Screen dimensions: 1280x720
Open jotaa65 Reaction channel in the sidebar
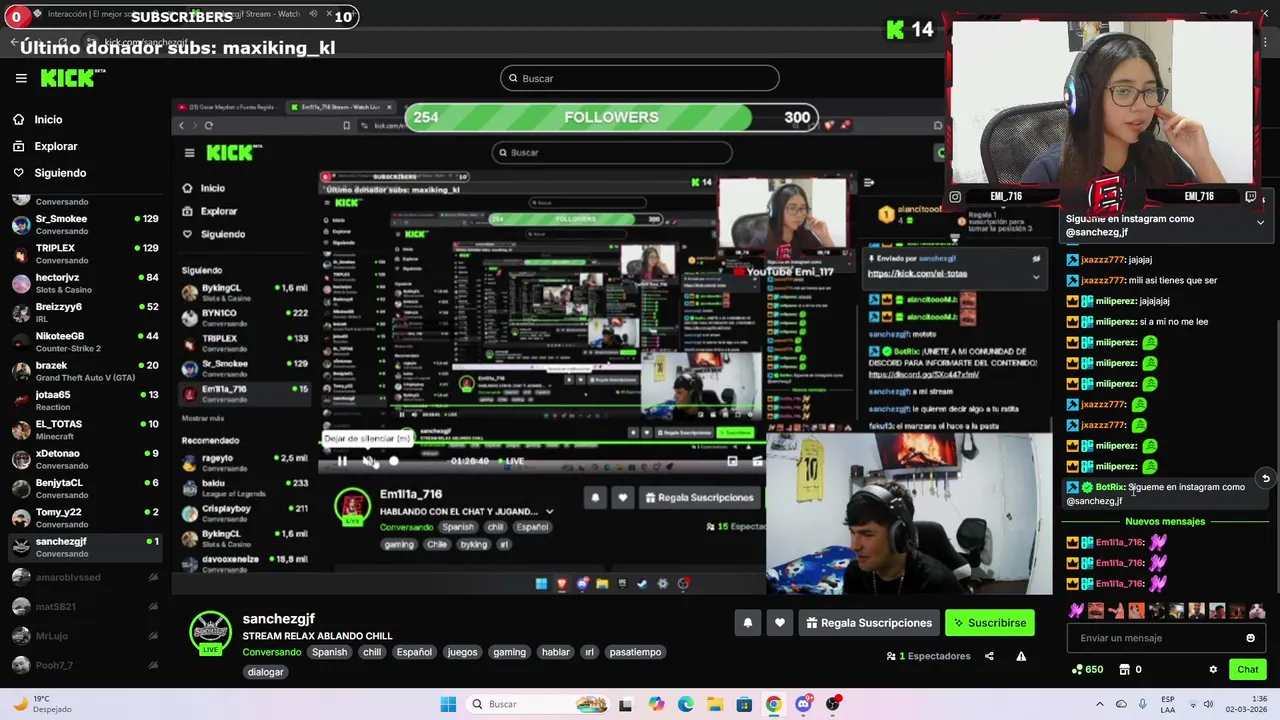coord(85,400)
